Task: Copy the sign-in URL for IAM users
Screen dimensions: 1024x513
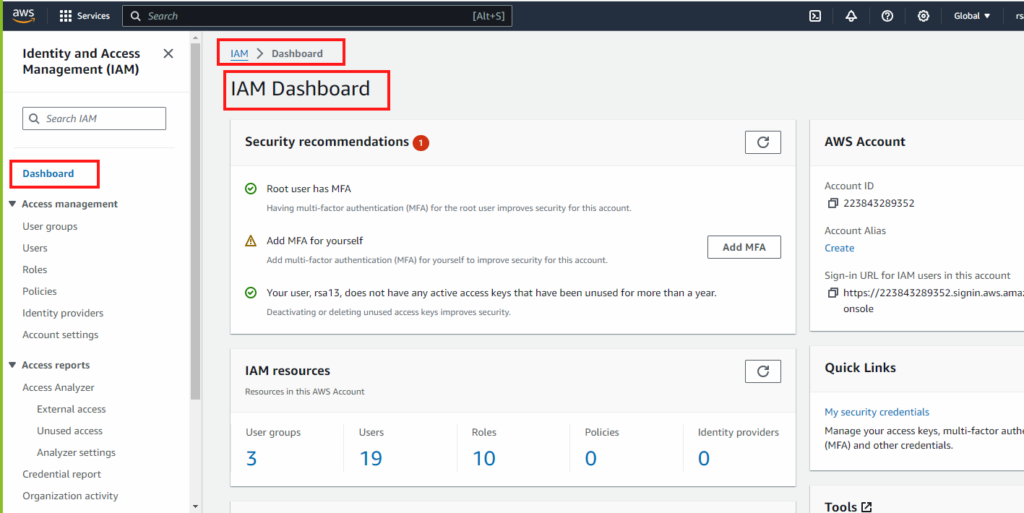Action: (833, 293)
